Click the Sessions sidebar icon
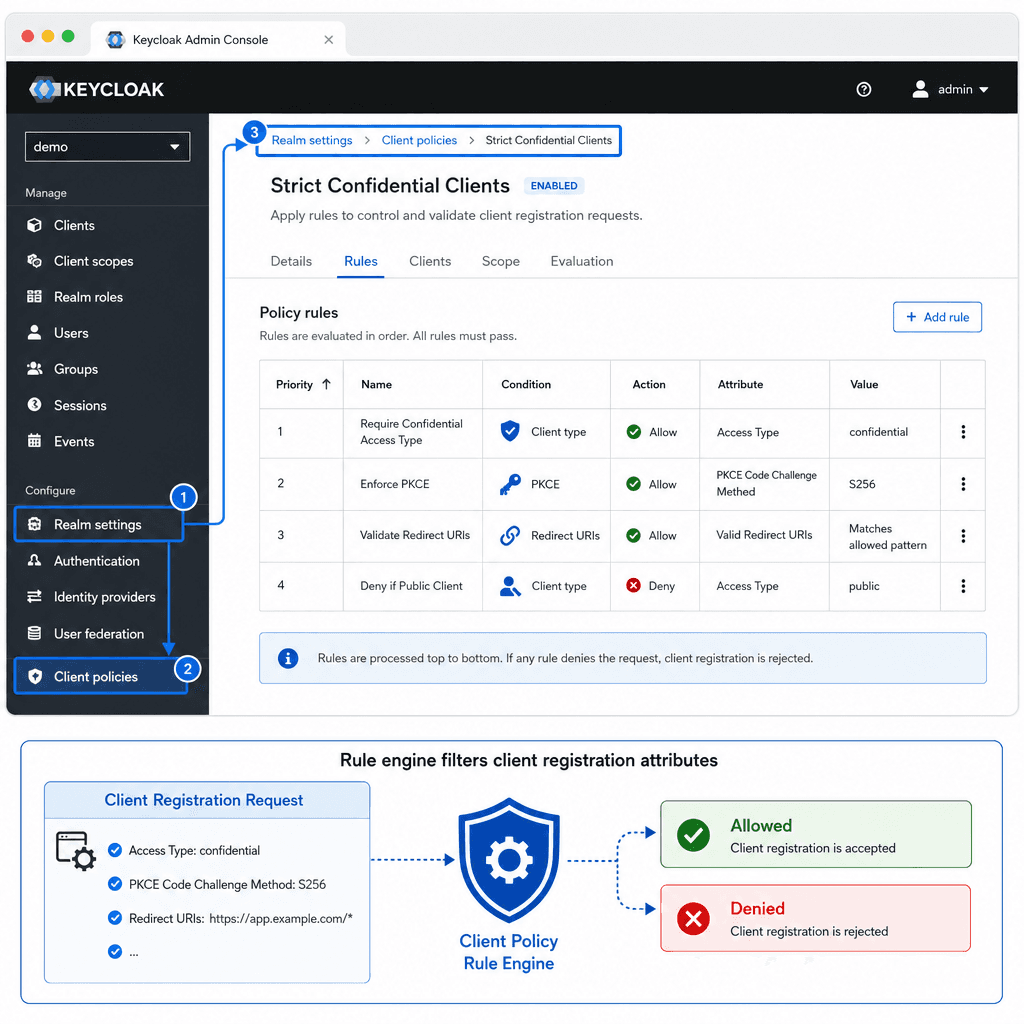Screen dimensions: 1024x1024 35,405
